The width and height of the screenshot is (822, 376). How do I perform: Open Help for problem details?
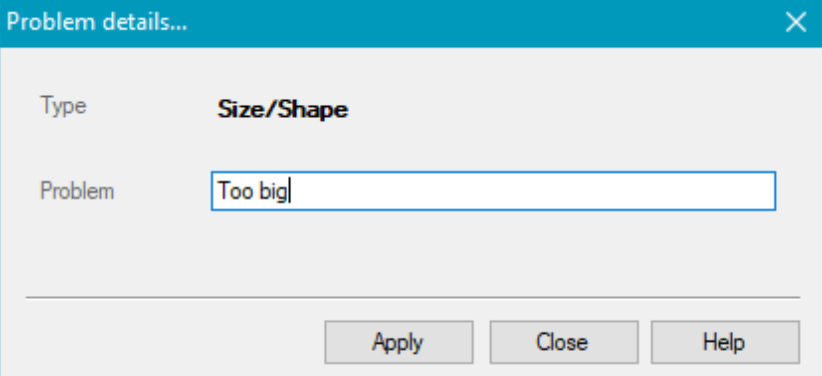pos(725,342)
